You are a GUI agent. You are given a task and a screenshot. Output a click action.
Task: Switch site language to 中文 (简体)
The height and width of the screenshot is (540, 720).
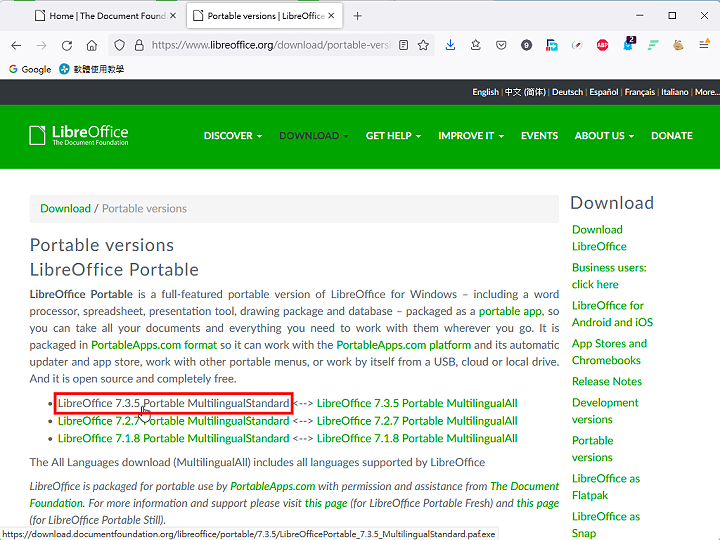[x=525, y=92]
